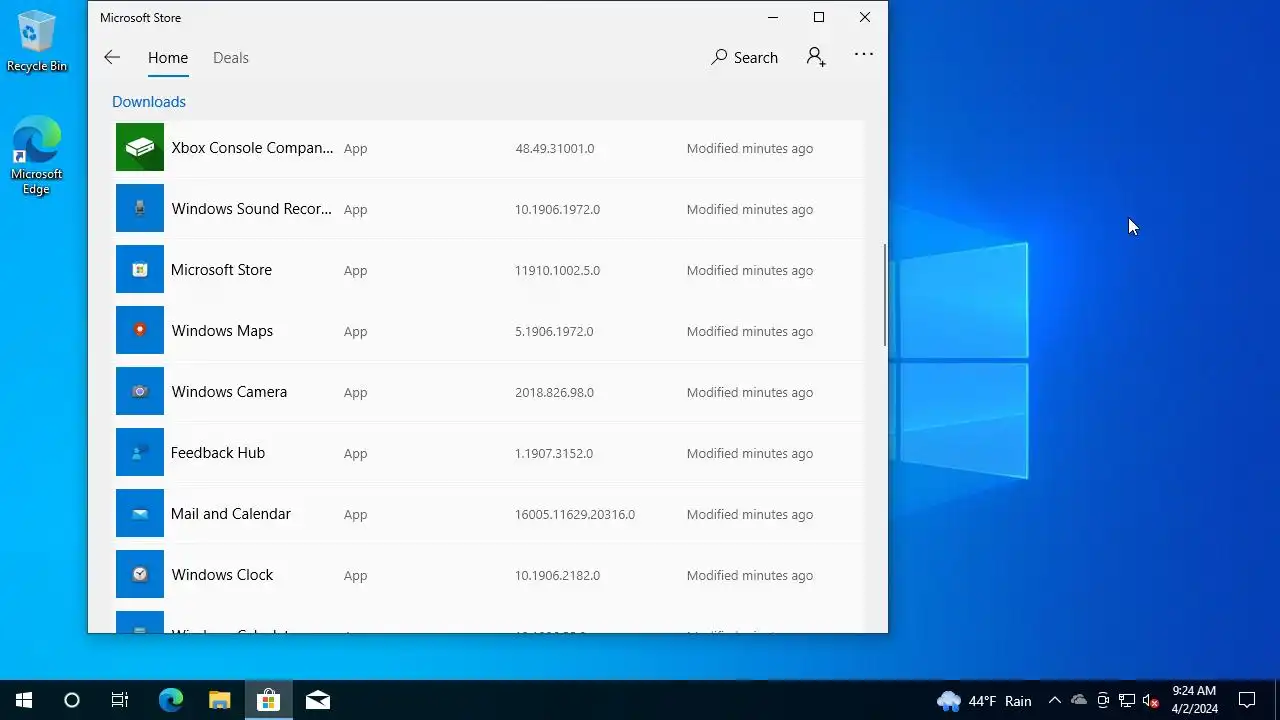Image resolution: width=1280 pixels, height=720 pixels.
Task: Select the Windows Clock name text
Action: 222,575
